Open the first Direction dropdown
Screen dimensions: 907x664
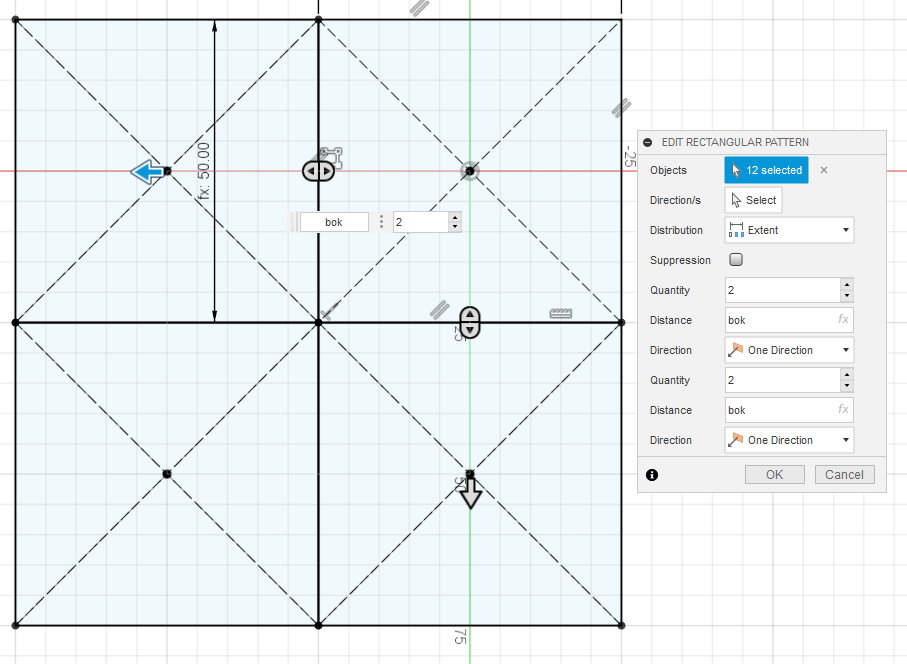click(789, 350)
